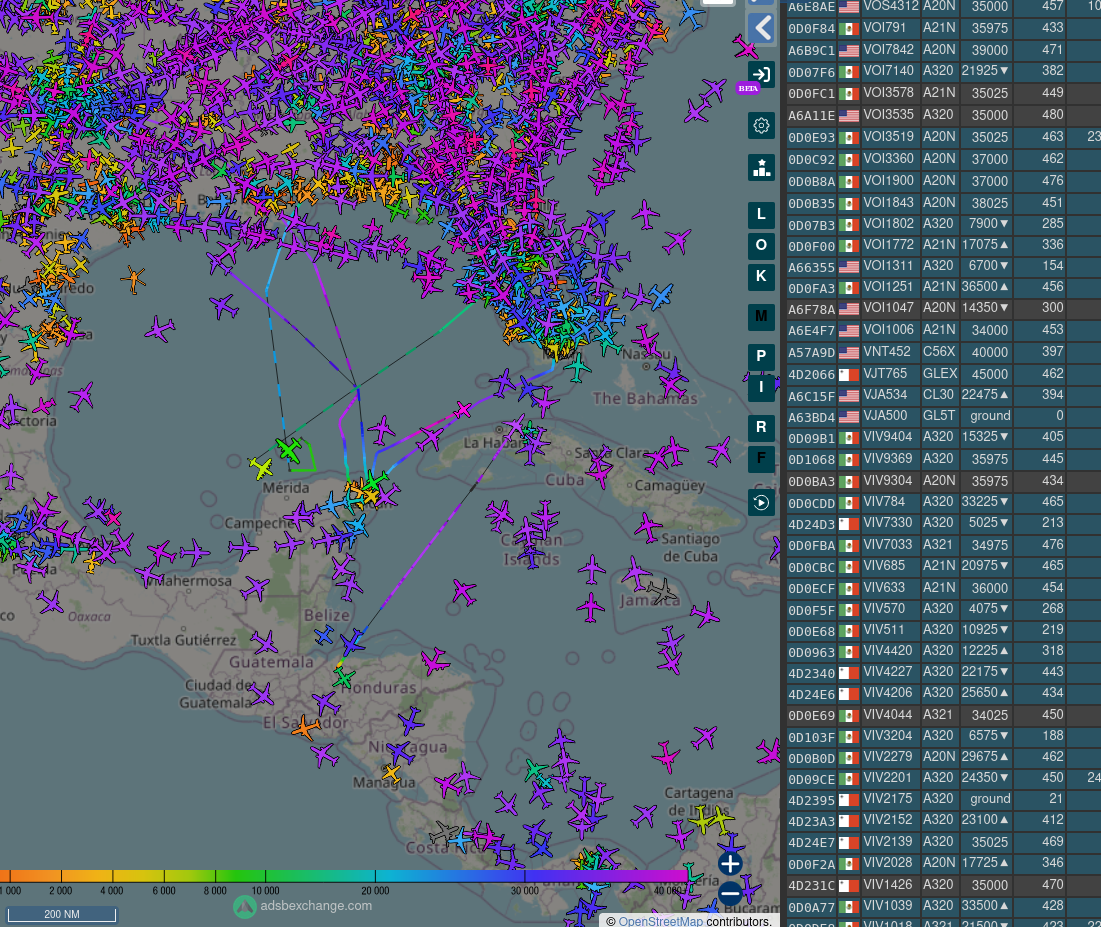This screenshot has height=927, width=1101.
Task: Toggle the O map button
Action: 761,245
